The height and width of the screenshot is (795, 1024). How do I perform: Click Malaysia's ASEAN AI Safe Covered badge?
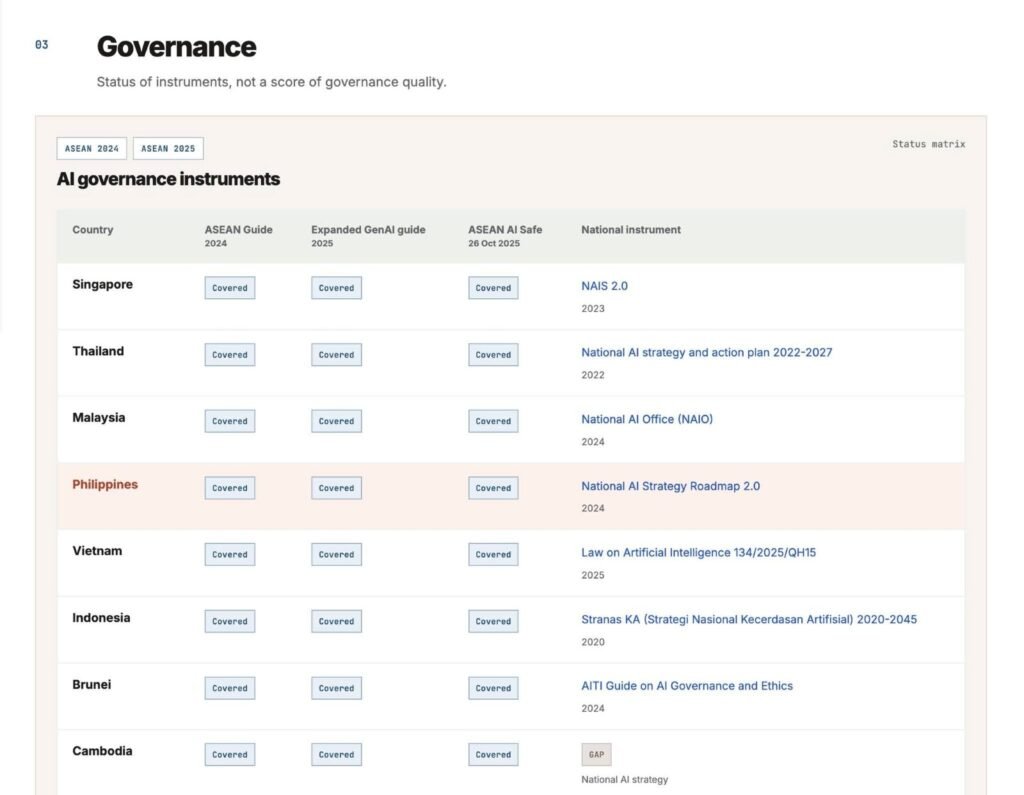click(x=493, y=421)
